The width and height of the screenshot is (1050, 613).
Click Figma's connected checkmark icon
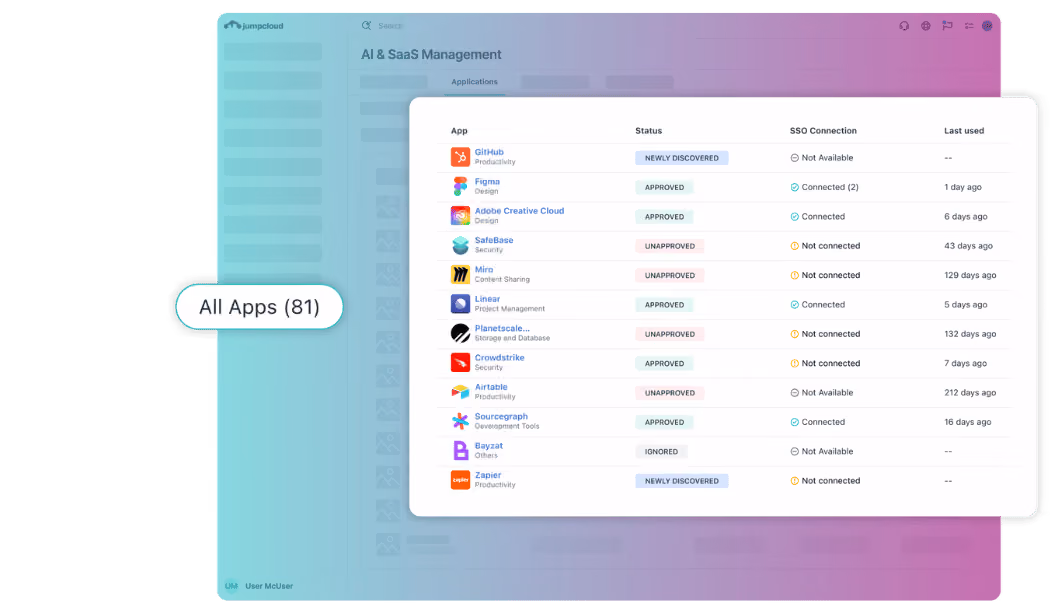pos(794,188)
